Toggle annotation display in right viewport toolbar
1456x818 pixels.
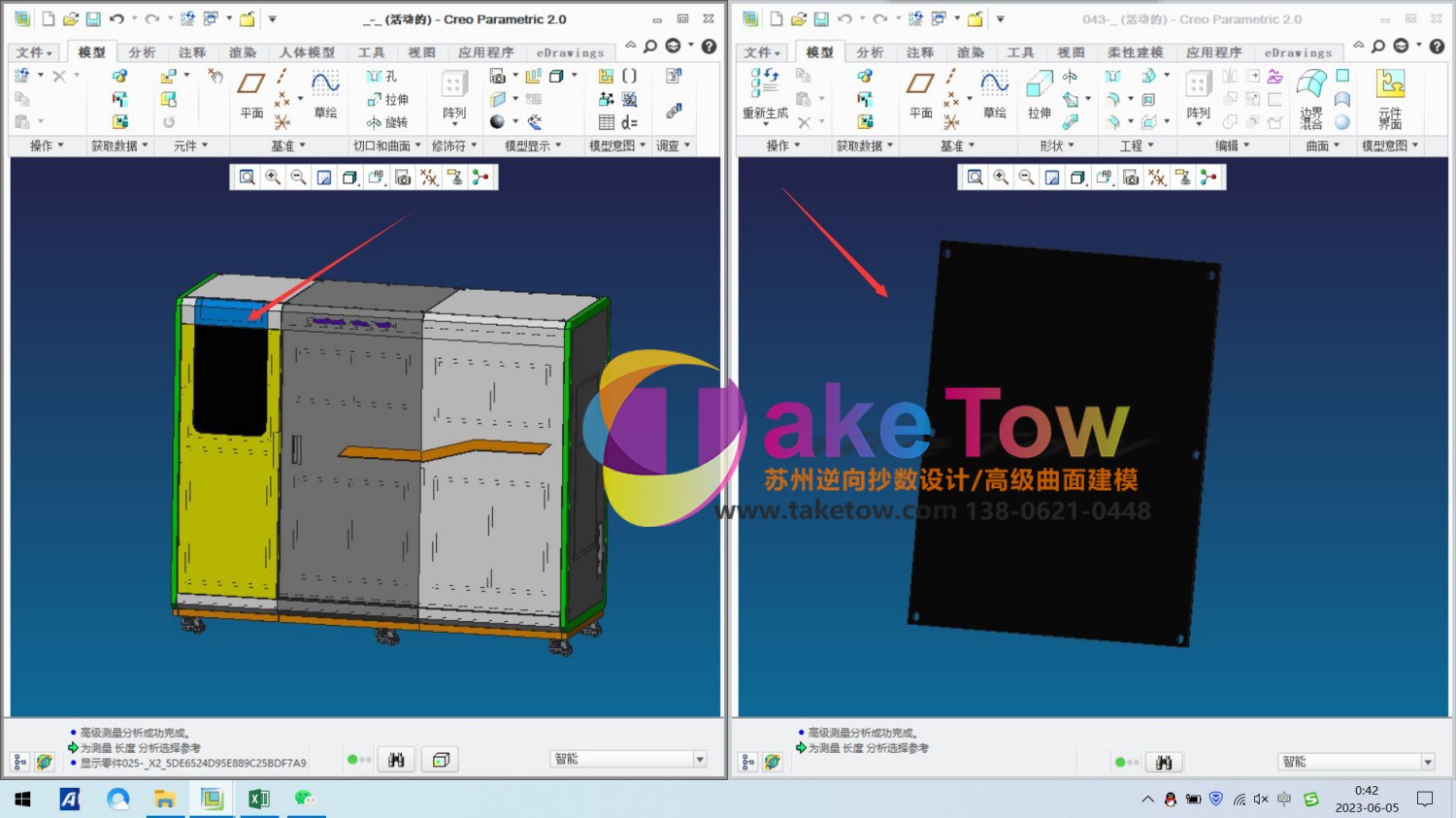point(1182,178)
